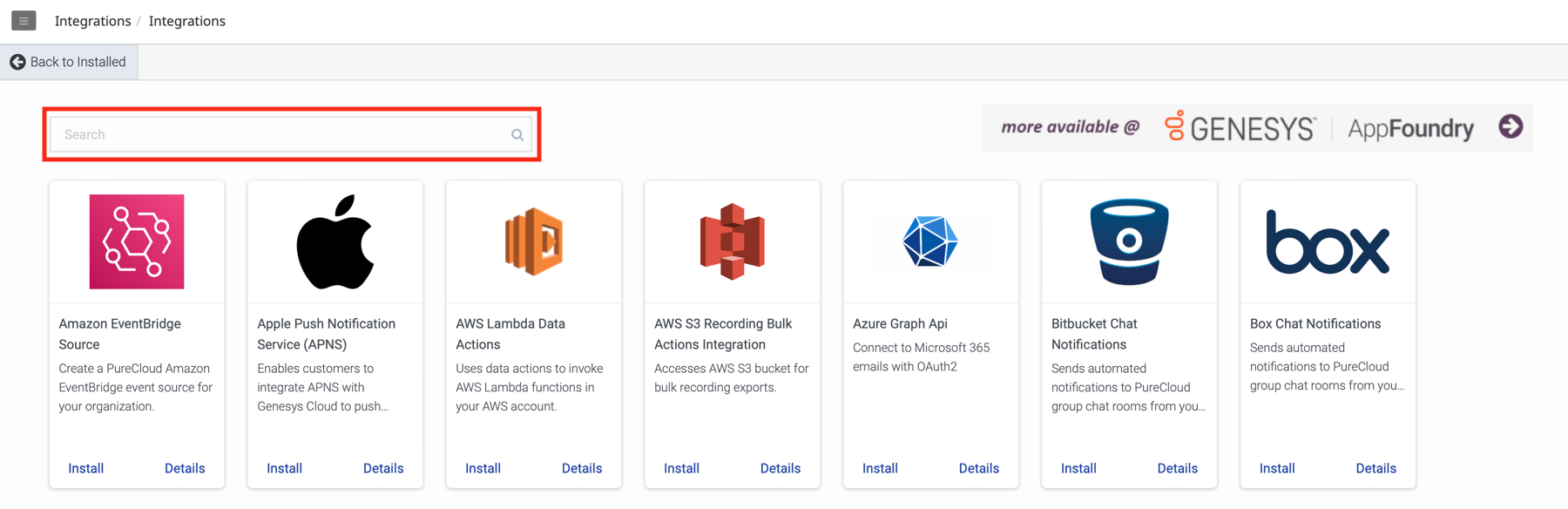This screenshot has width=1568, height=509.
Task: Click the Azure Graph Api logo
Action: point(930,241)
